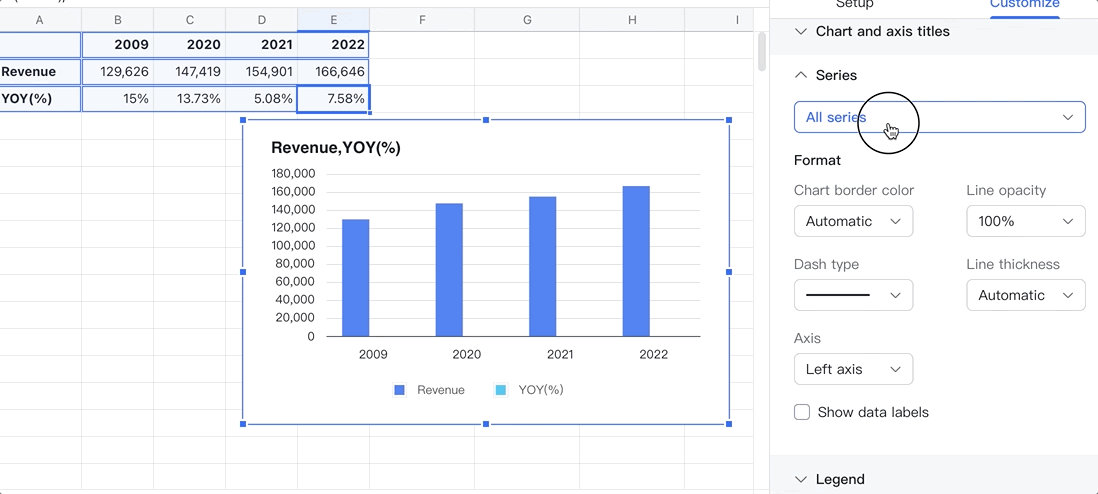Open Chart border color dropdown

coord(854,221)
